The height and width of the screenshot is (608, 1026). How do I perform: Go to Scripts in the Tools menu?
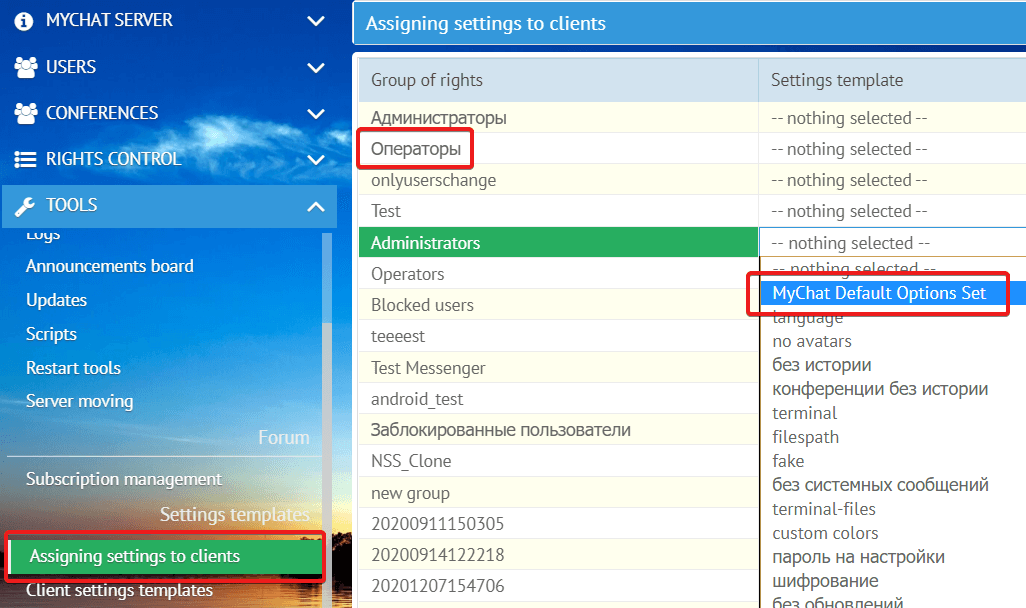(51, 334)
